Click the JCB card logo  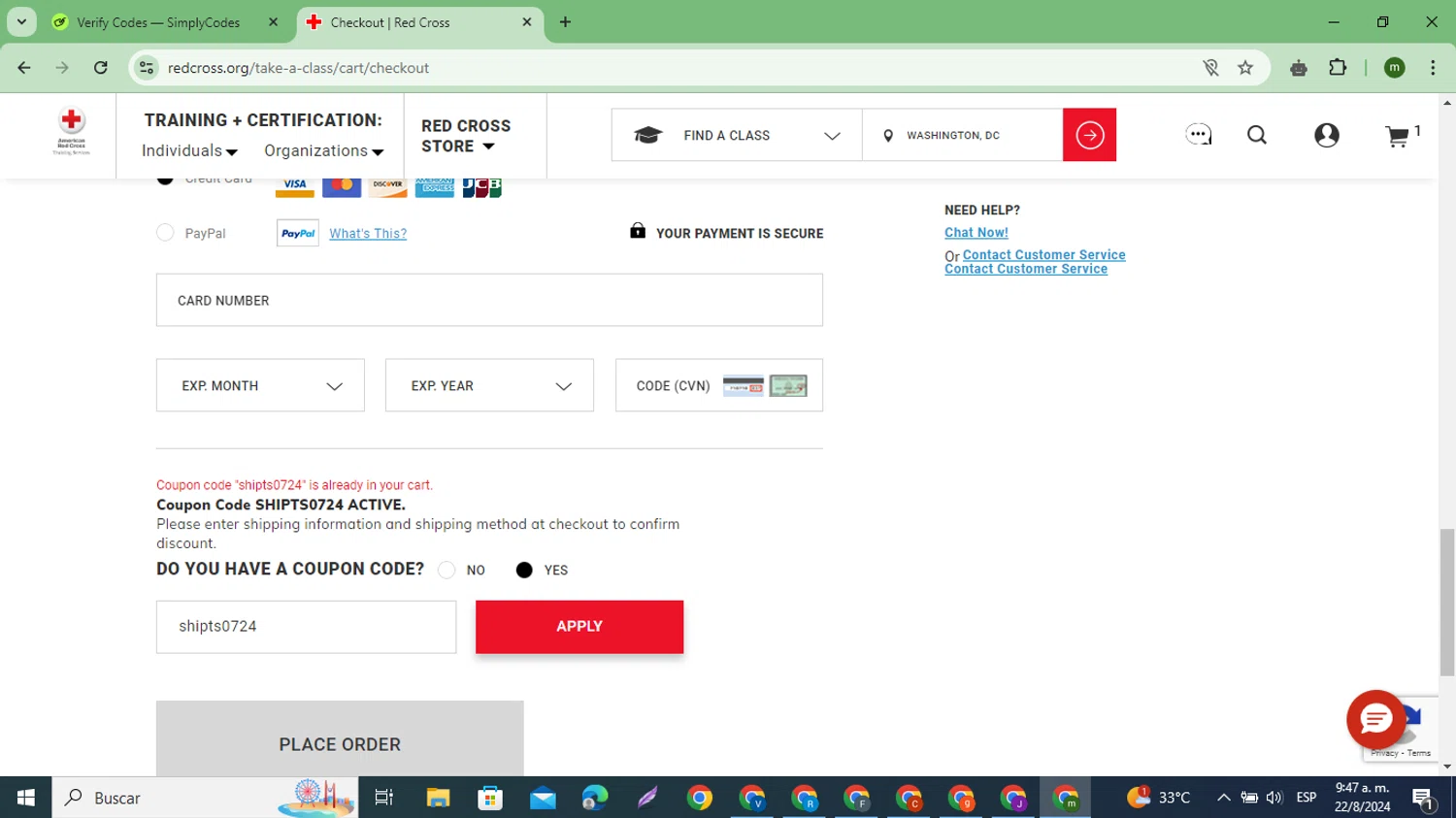pyautogui.click(x=481, y=185)
